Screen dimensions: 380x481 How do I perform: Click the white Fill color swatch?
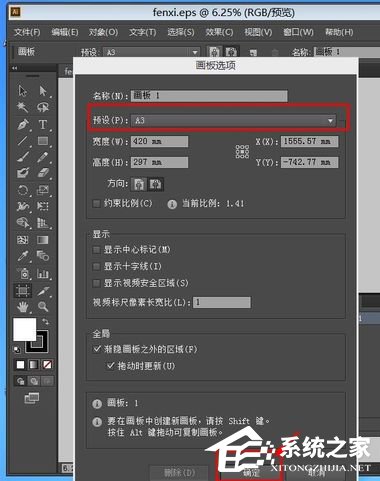tap(24, 329)
